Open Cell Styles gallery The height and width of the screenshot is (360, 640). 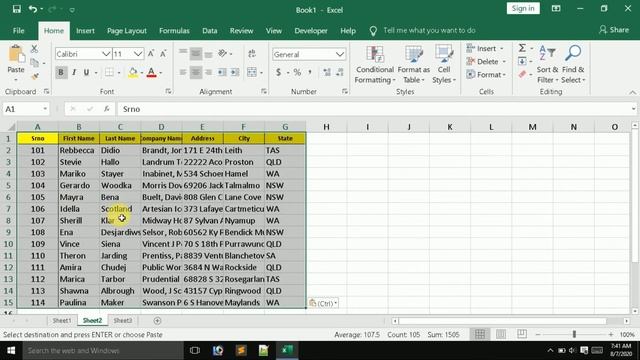click(444, 64)
